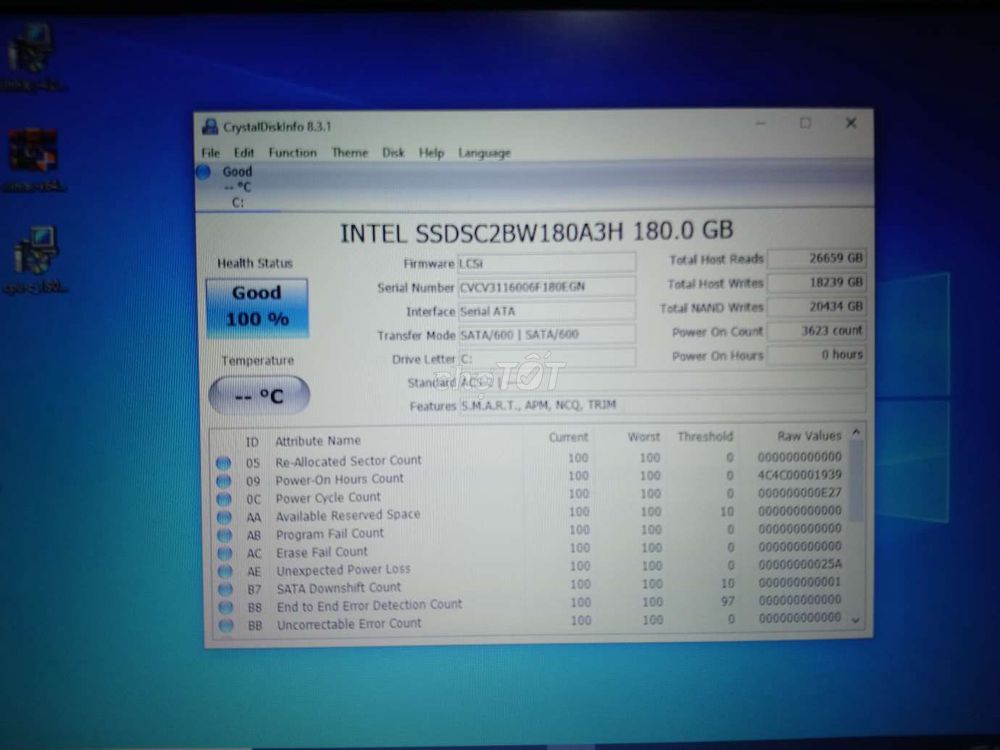Click the status icon for Program Fail Count

tap(224, 535)
